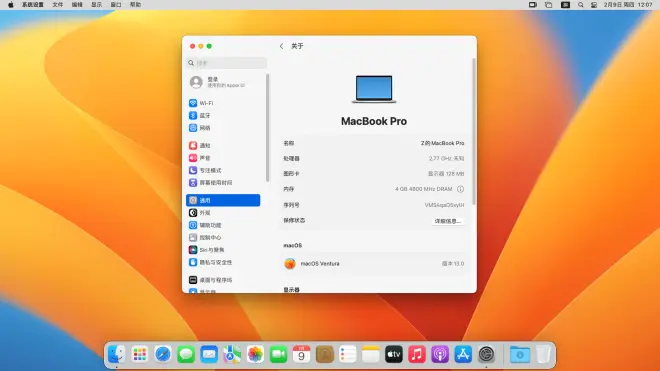Image resolution: width=660 pixels, height=371 pixels.
Task: Open the System Settings (系统设置) menu
Action: pos(33,5)
